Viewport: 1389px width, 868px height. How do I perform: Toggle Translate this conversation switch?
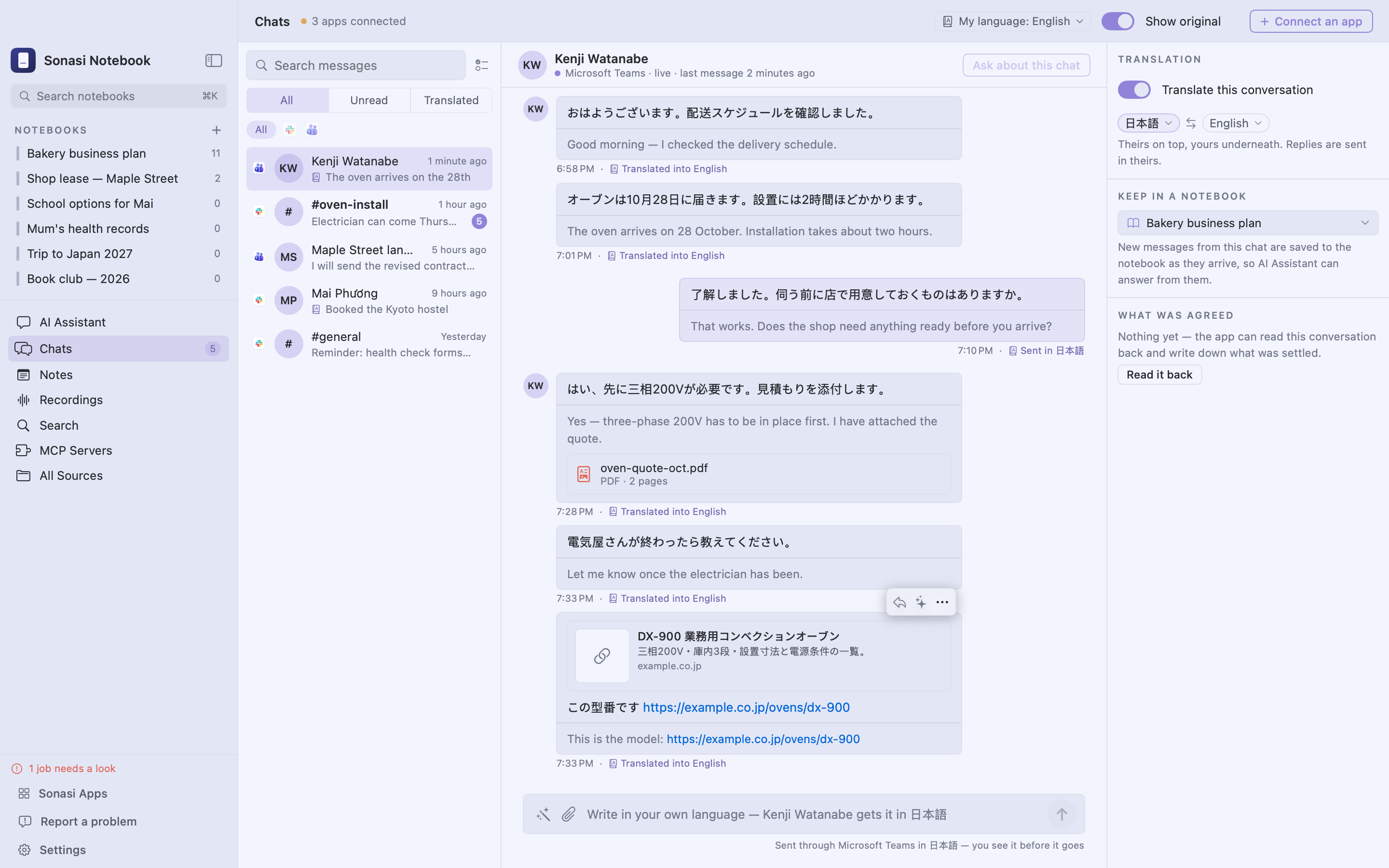(1134, 90)
